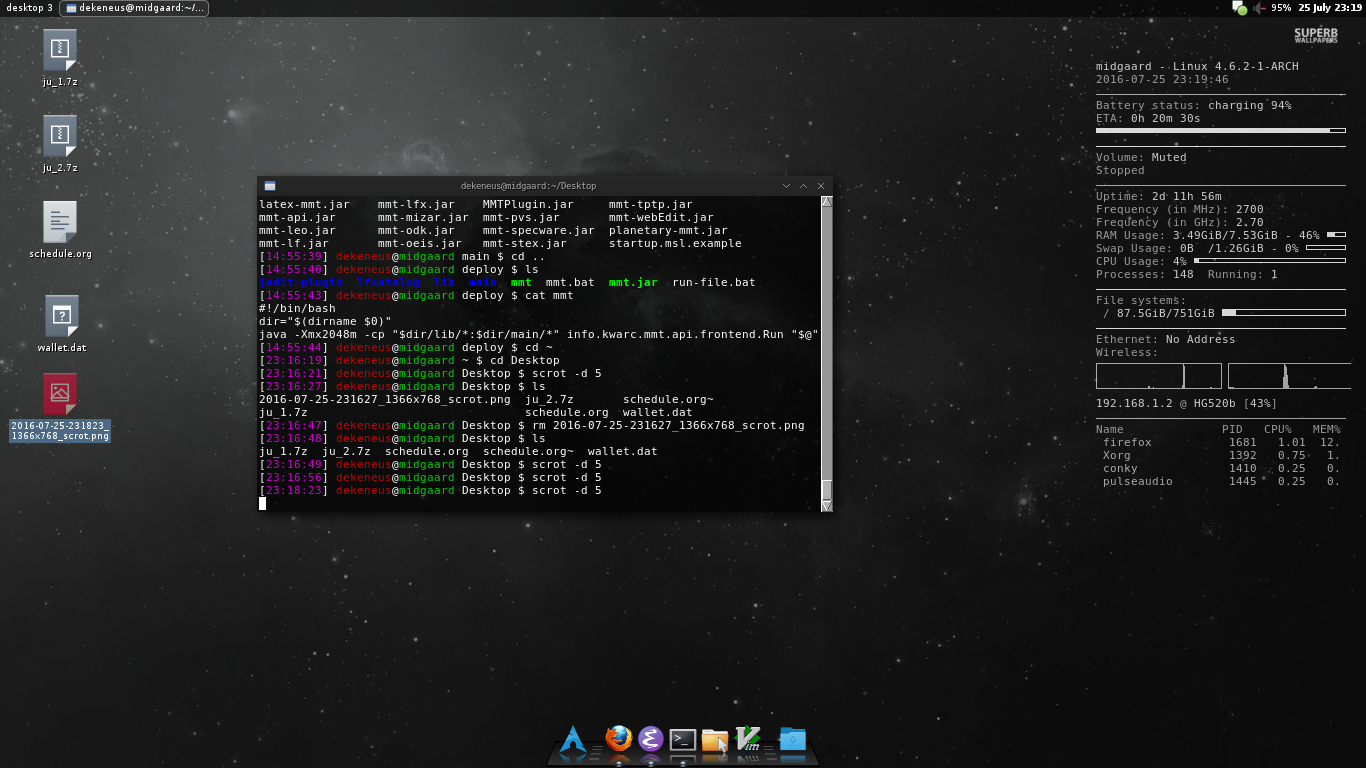The width and height of the screenshot is (1366, 768).
Task: Click 'Processes: 148' in conky
Action: pos(1145,274)
